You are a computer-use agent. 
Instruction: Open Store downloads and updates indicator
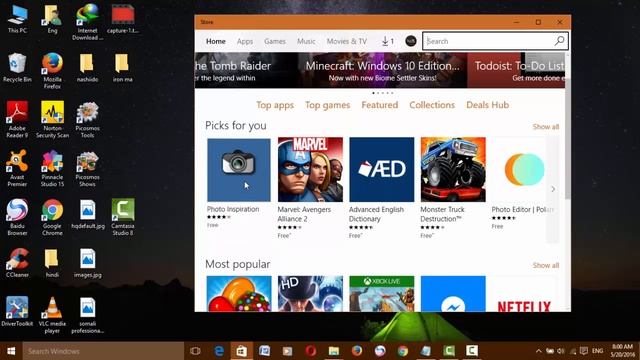tap(388, 41)
